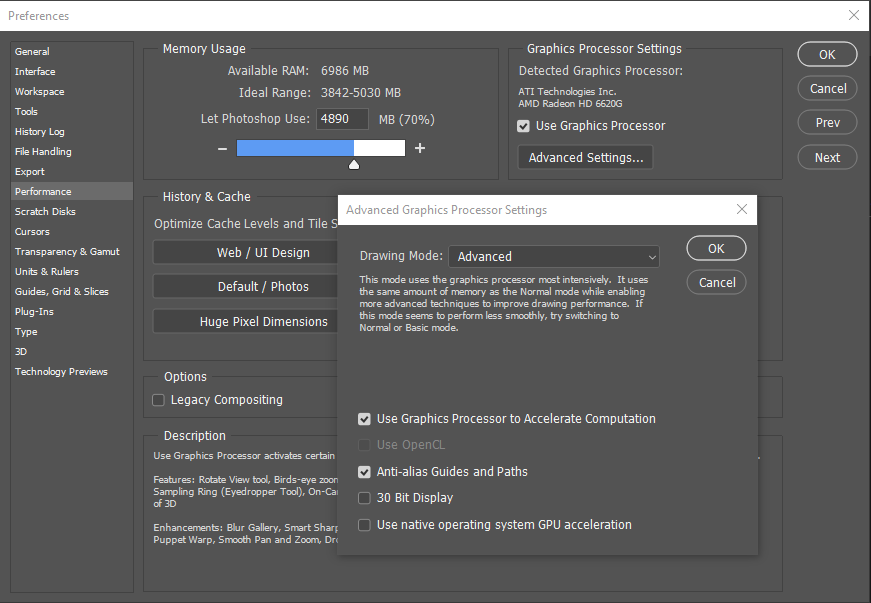Click OK in Advanced Graphics dialog
The width and height of the screenshot is (871, 603).
click(x=716, y=248)
